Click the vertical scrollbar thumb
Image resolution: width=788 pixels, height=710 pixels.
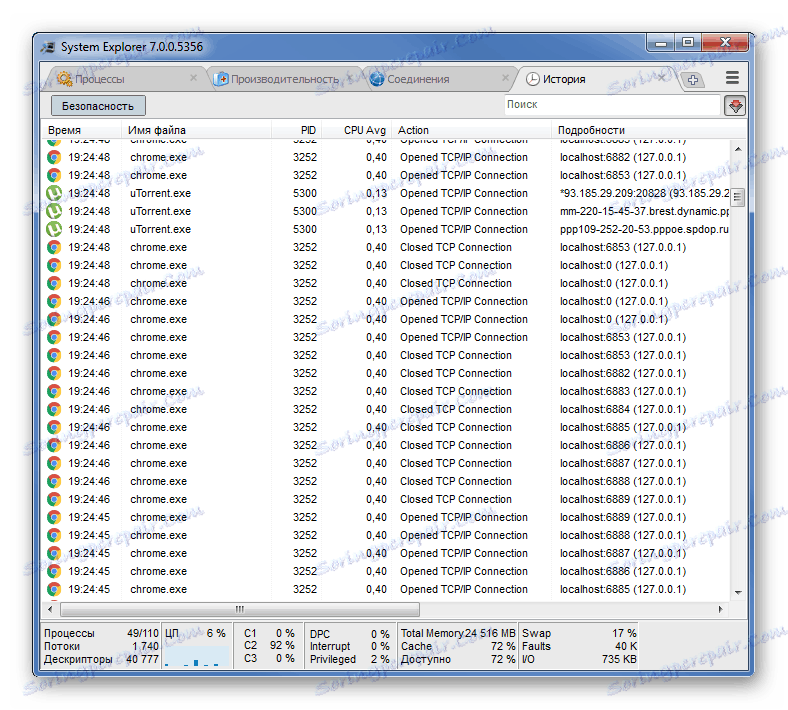(x=738, y=196)
